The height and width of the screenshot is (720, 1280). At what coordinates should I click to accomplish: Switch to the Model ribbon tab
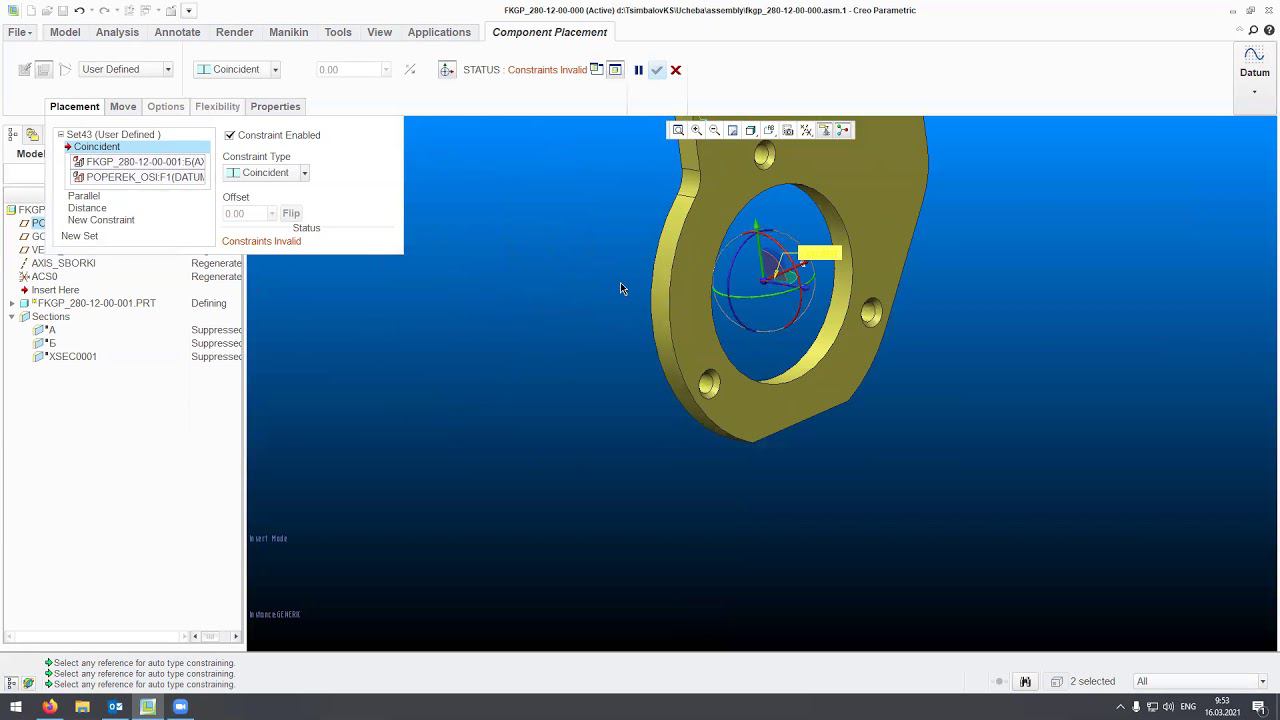pos(65,32)
